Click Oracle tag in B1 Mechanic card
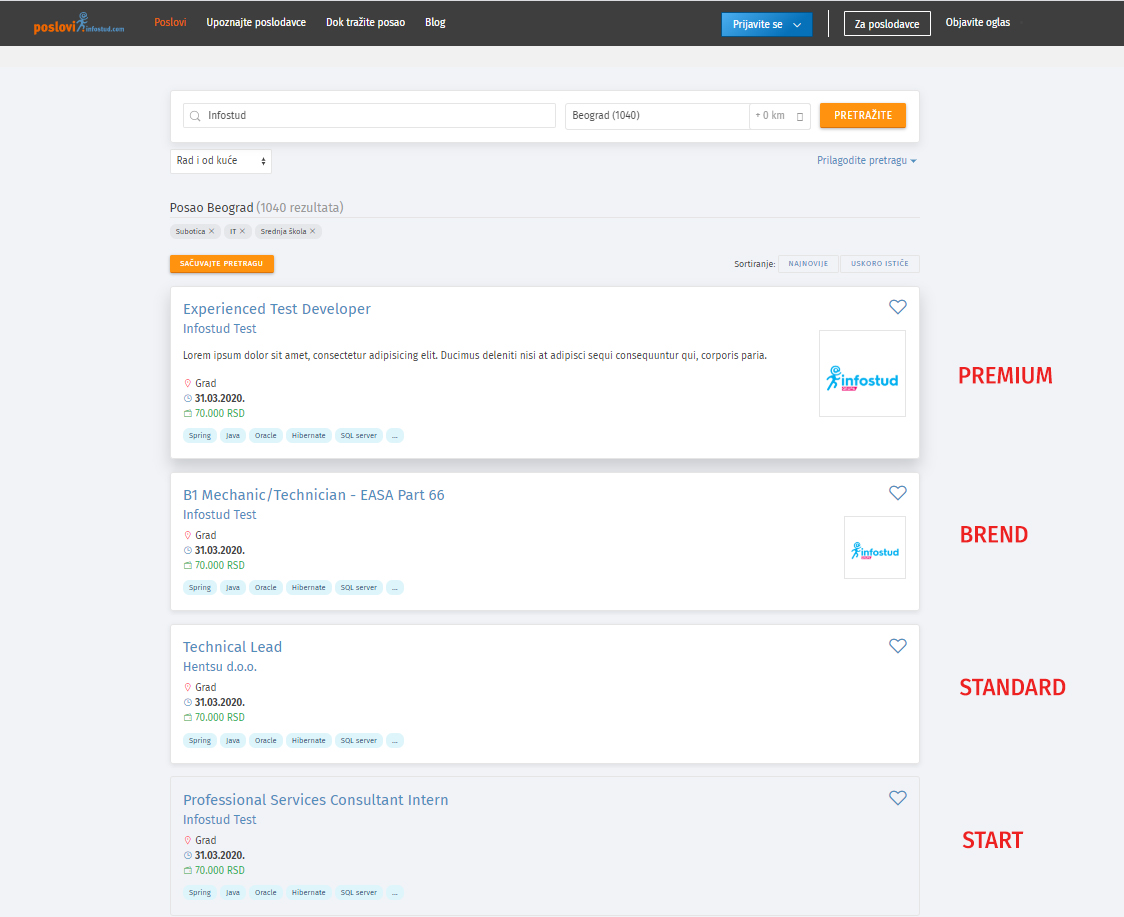Image resolution: width=1124 pixels, height=917 pixels. click(265, 587)
